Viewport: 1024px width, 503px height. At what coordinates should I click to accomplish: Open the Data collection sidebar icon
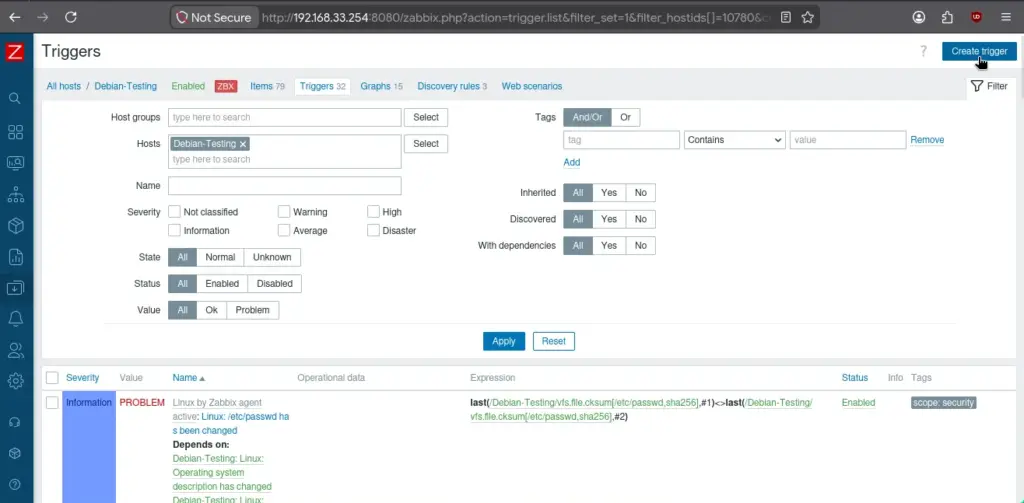pyautogui.click(x=15, y=287)
